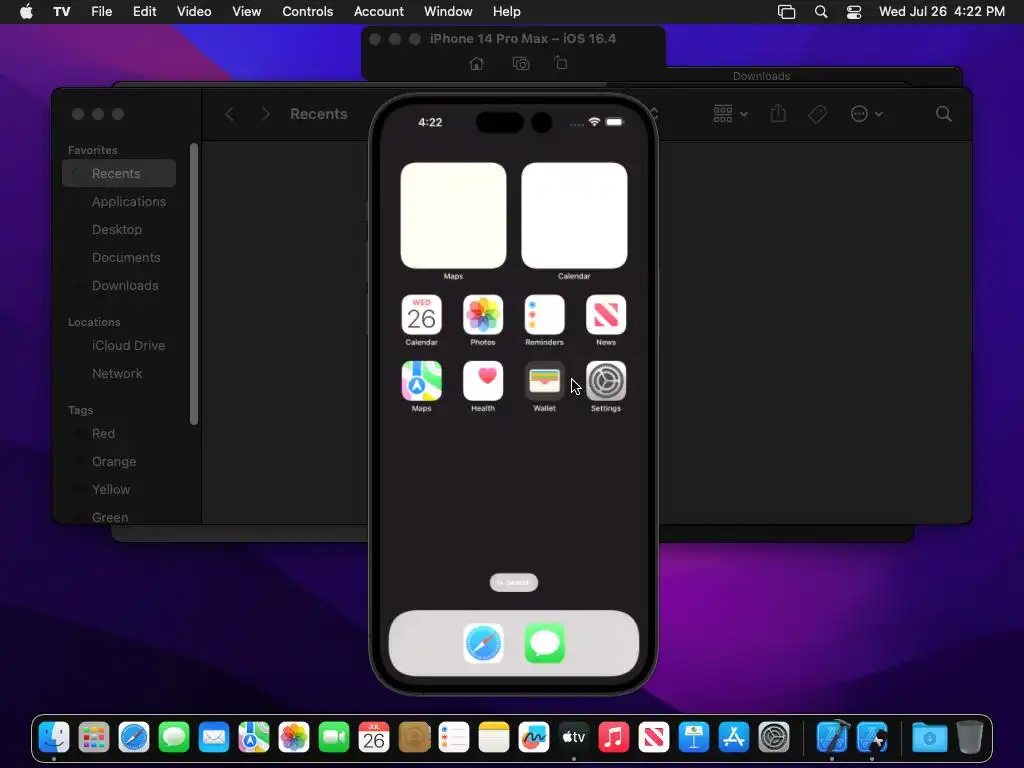Click the Finder tags toolbar icon
This screenshot has height=768, width=1024.
click(x=817, y=114)
